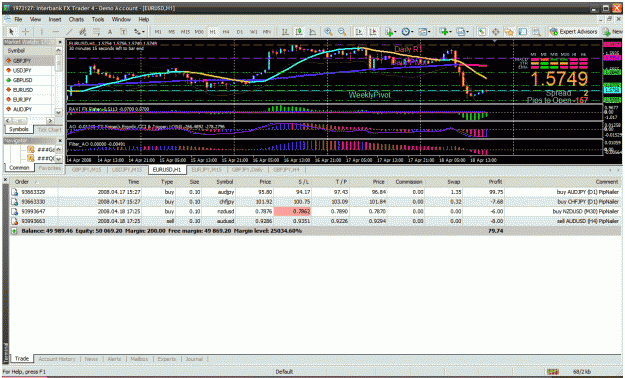Open the Insert menu
Image resolution: width=625 pixels, height=378 pixels.
tap(55, 19)
